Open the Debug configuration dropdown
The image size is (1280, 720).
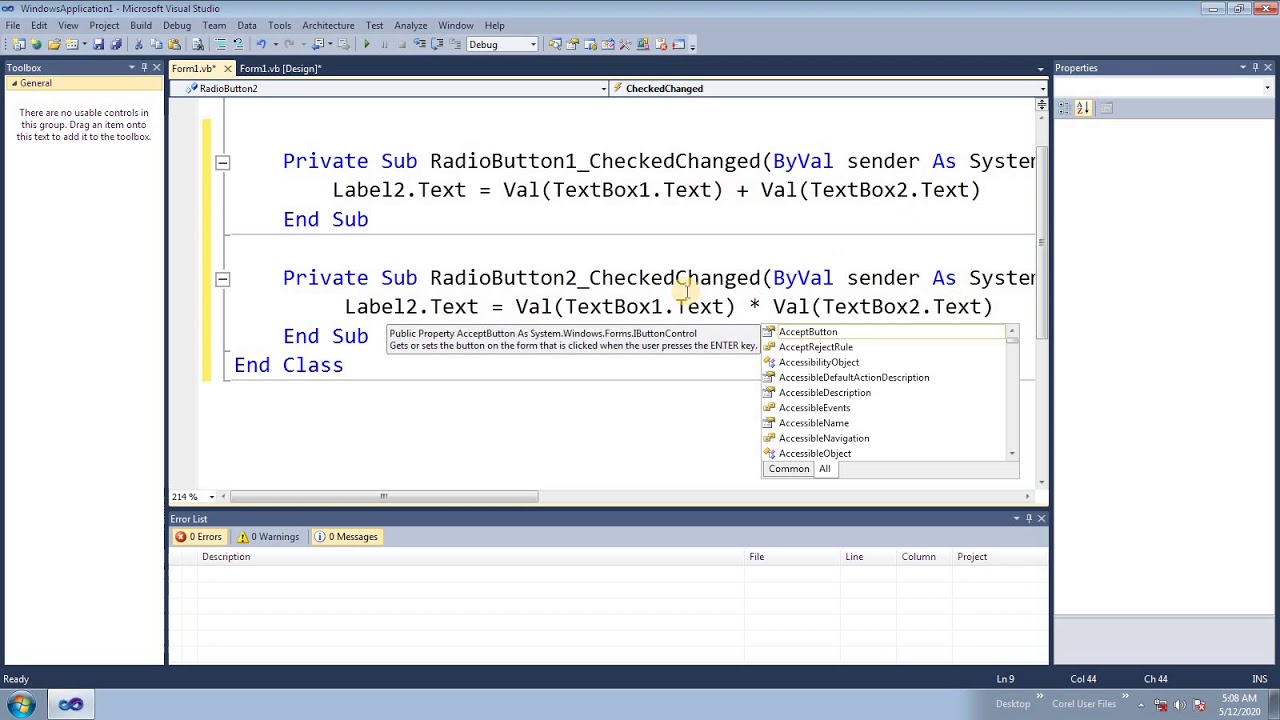(533, 44)
